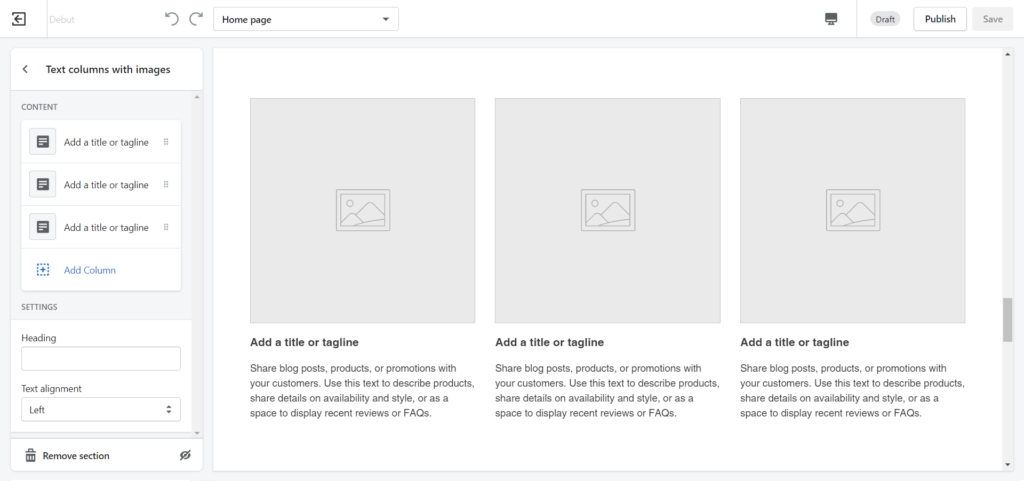Go back from Text columns with images

pyautogui.click(x=25, y=69)
